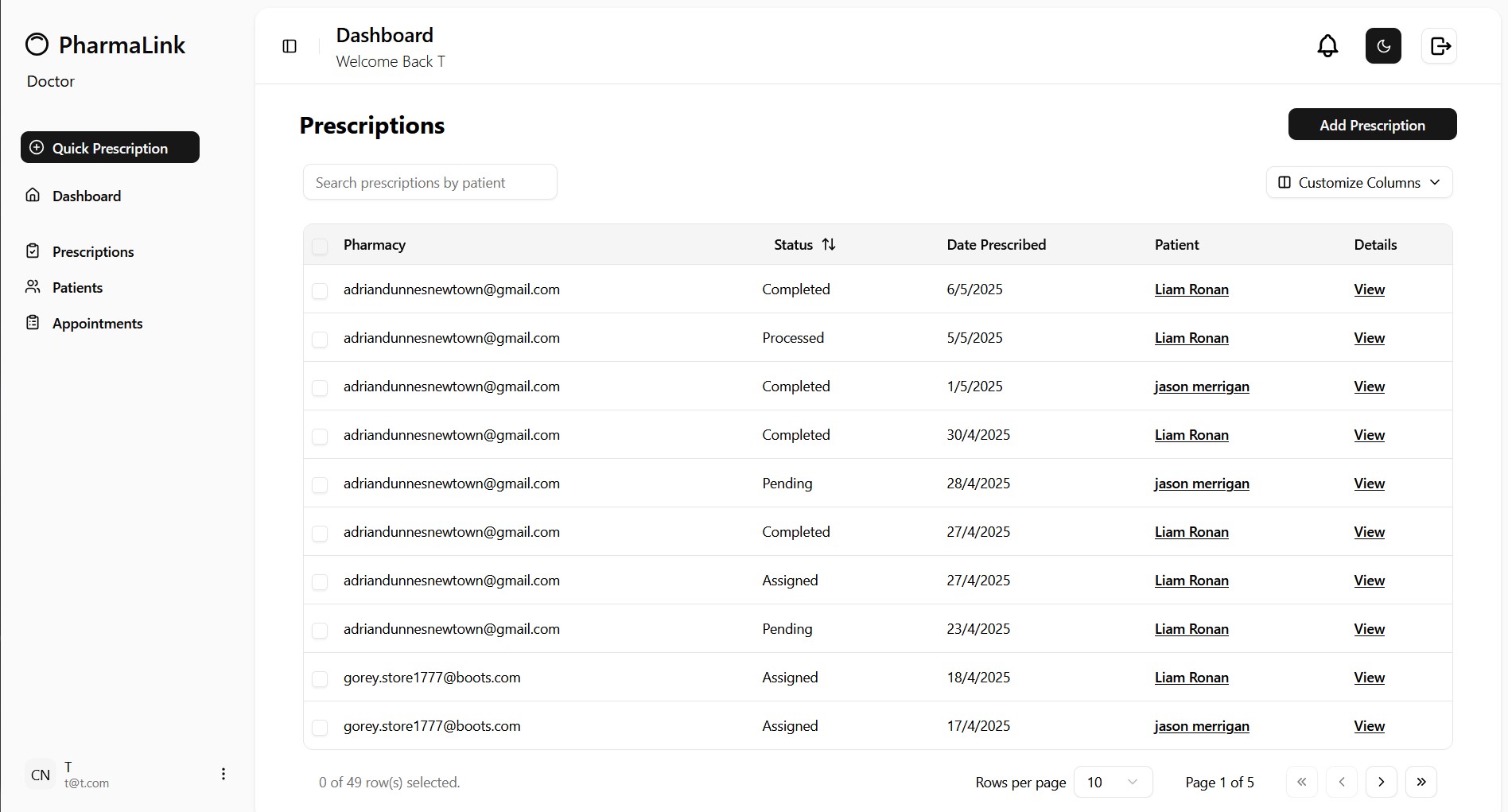
Task: Toggle dark mode with moon icon
Action: 1383,46
